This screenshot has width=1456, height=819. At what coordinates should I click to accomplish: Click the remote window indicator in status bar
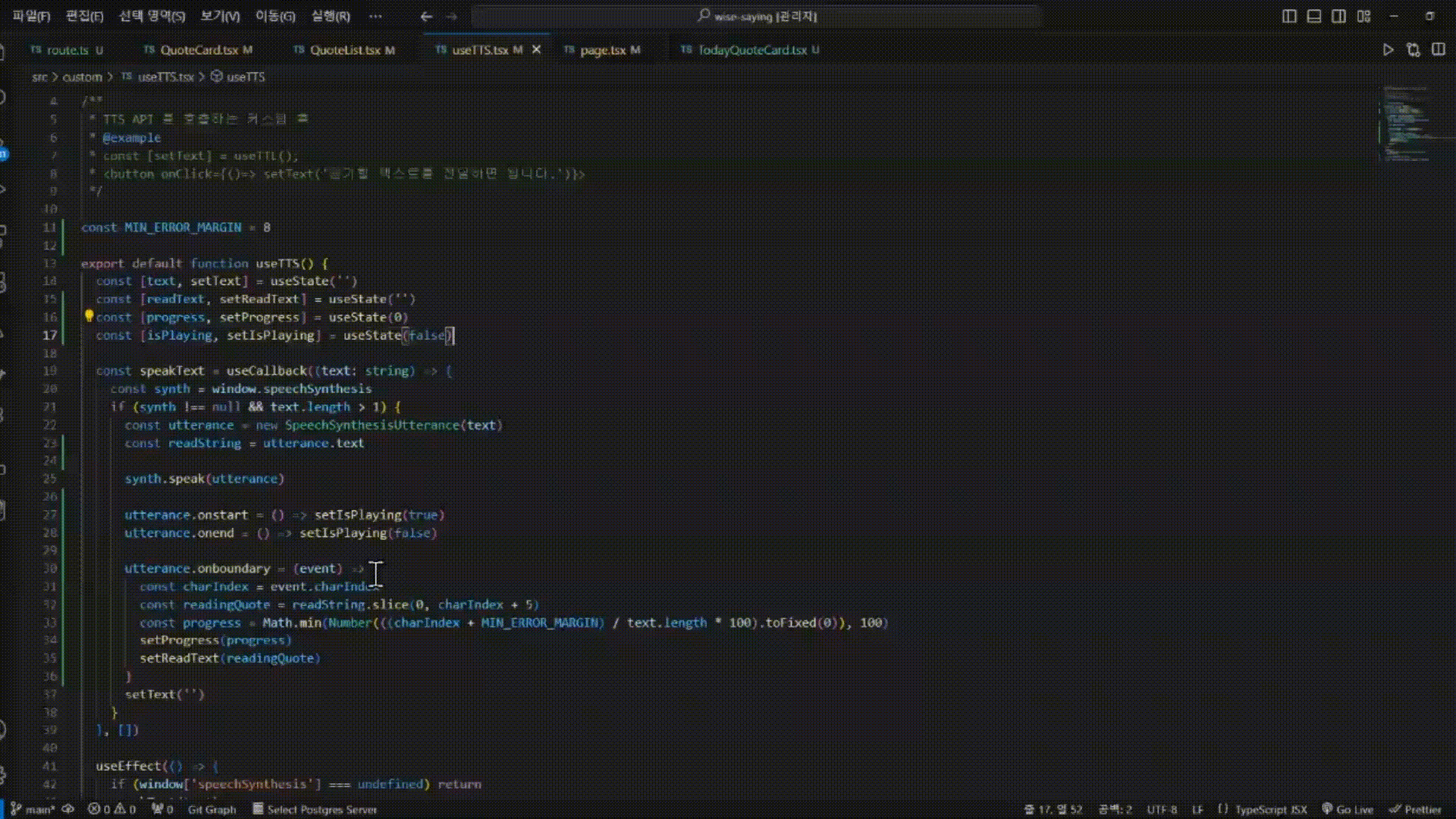[x=2, y=809]
